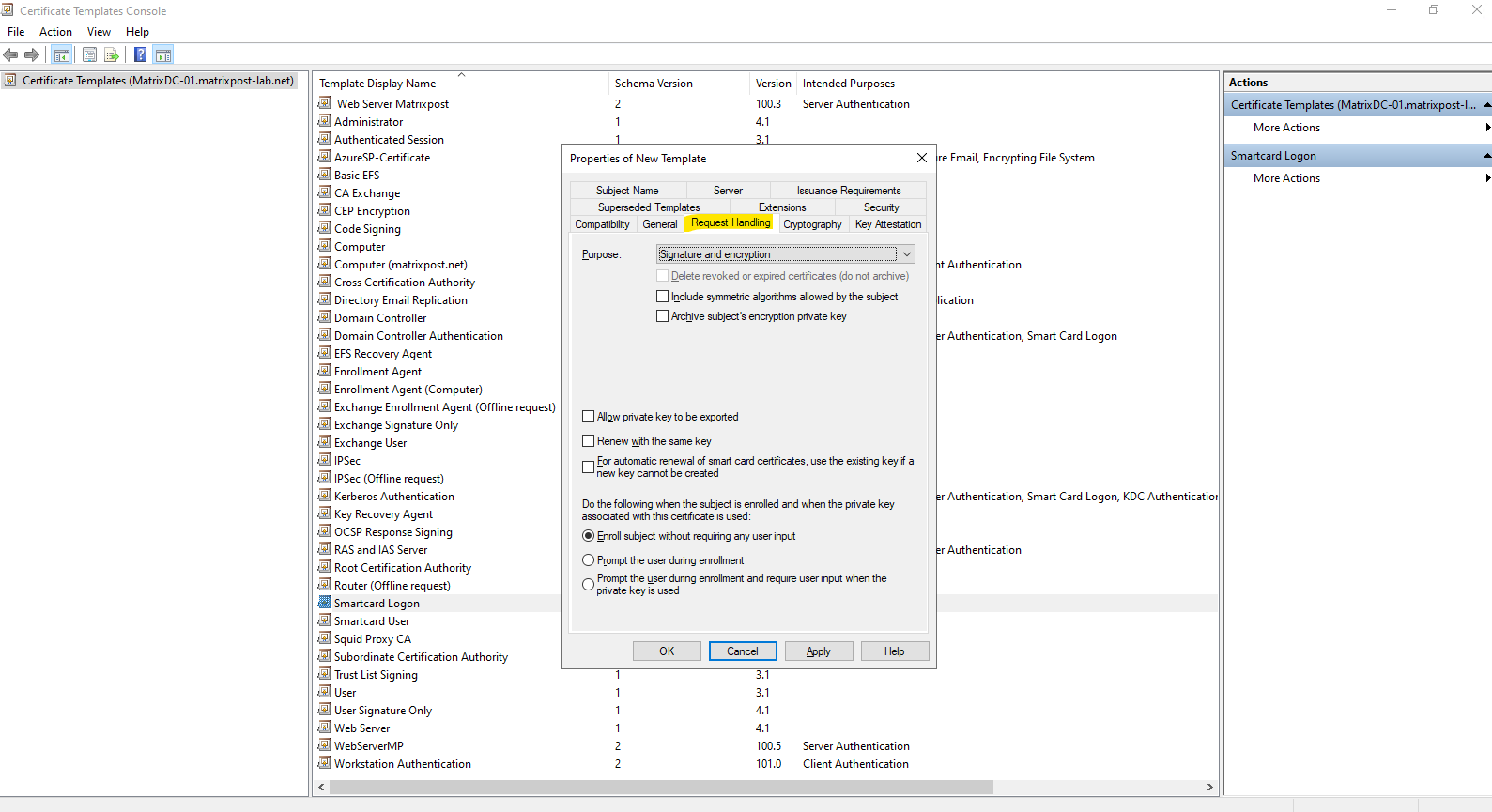This screenshot has height=812, width=1492.
Task: Switch to the General tab
Action: point(659,224)
